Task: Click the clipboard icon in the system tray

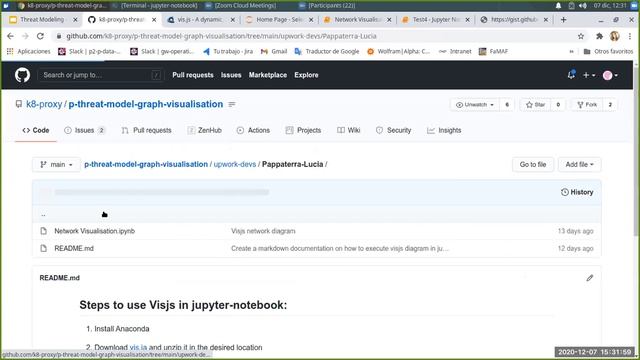Action: pyautogui.click(x=571, y=6)
